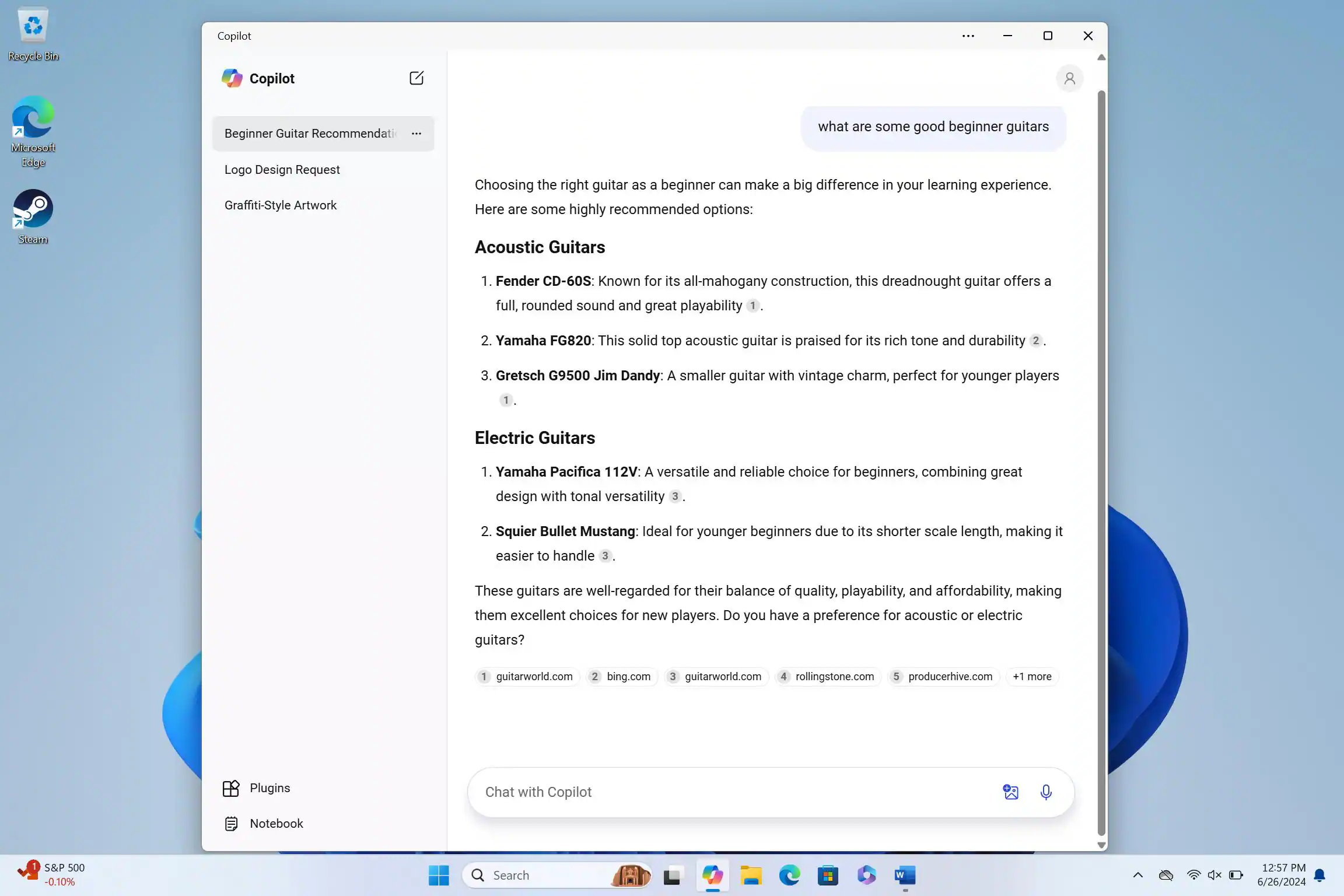Show hidden icons in system tray
Viewport: 1344px width, 896px height.
(1137, 875)
